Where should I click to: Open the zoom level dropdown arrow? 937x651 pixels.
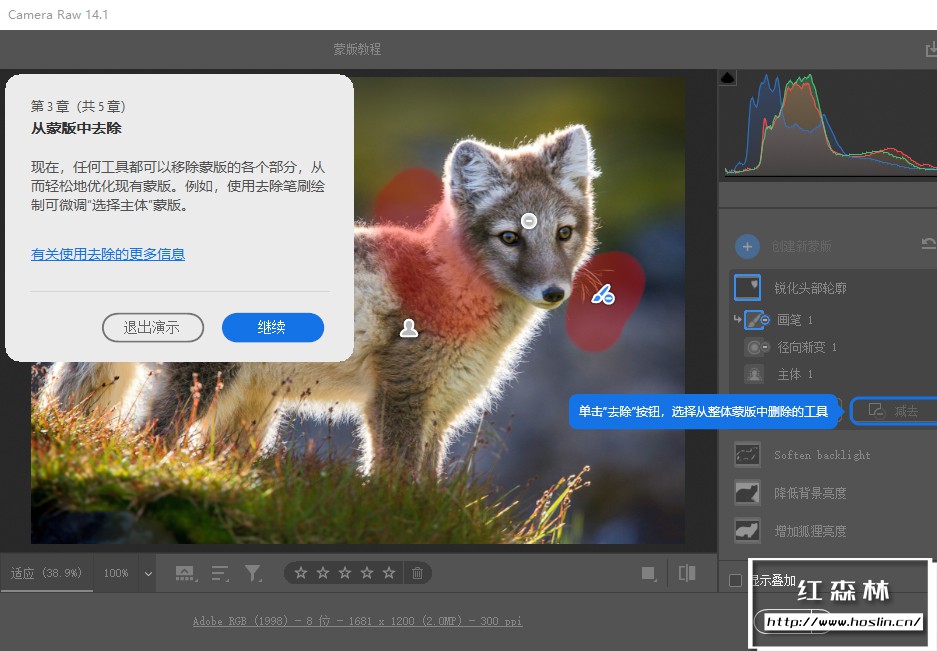(148, 573)
